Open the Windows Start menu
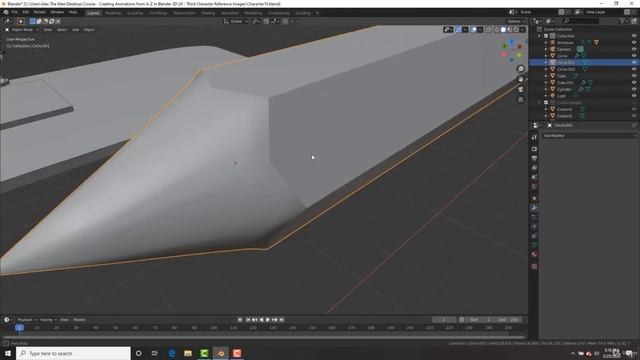Screen dimensions: 640x360 click(8, 353)
